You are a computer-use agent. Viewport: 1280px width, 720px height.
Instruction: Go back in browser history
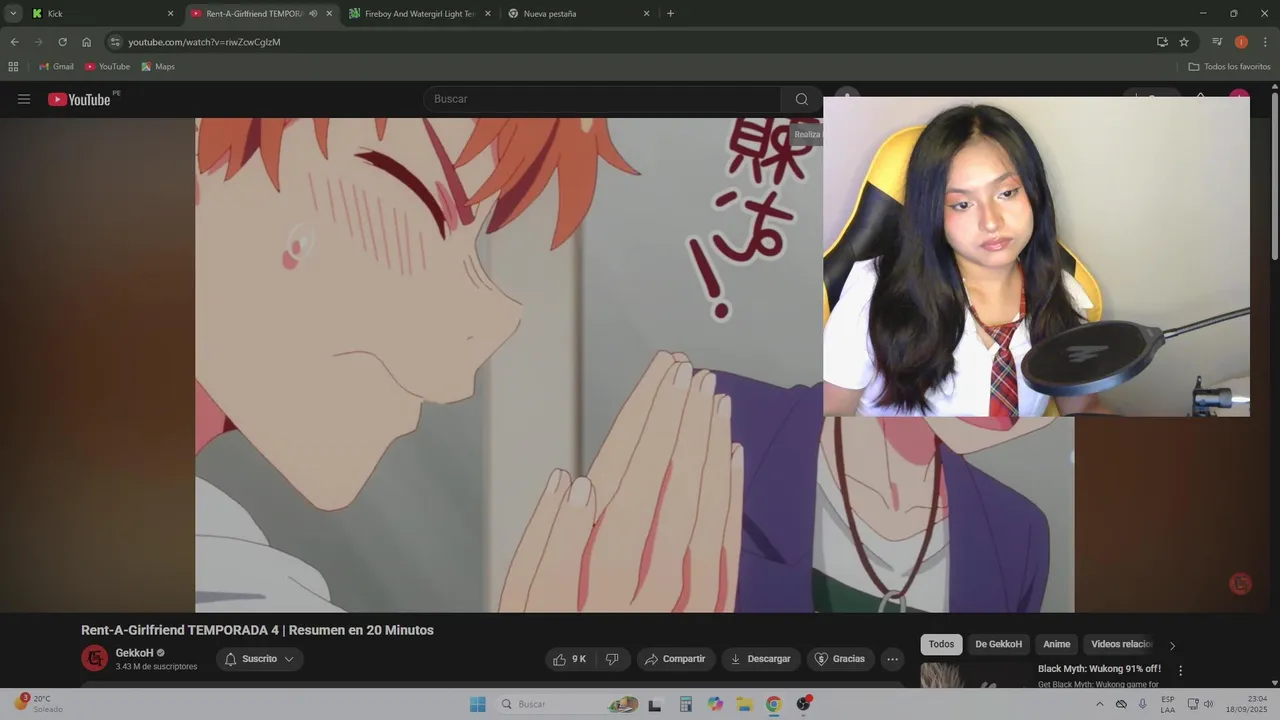[14, 42]
